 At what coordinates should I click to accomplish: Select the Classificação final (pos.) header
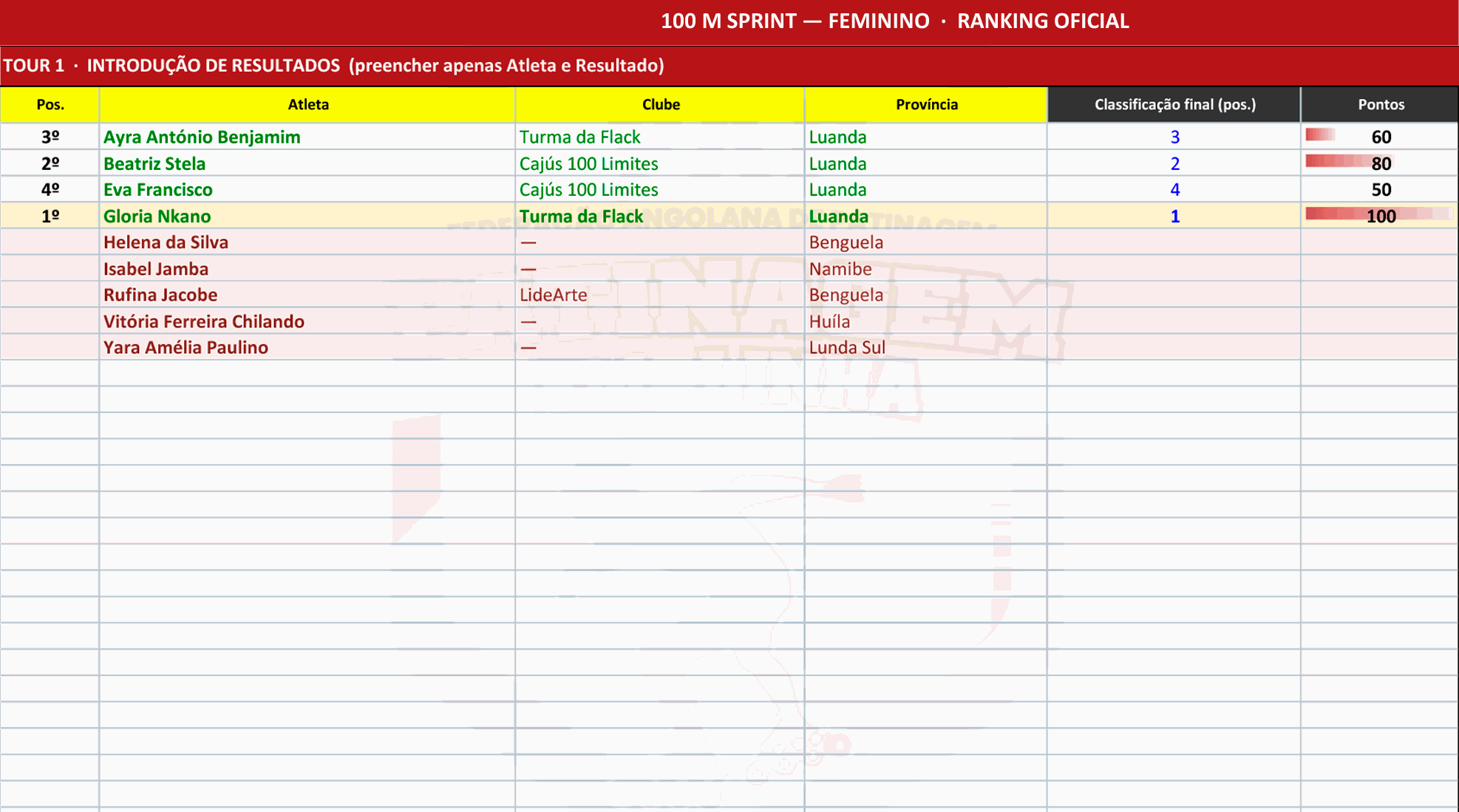tap(1174, 104)
